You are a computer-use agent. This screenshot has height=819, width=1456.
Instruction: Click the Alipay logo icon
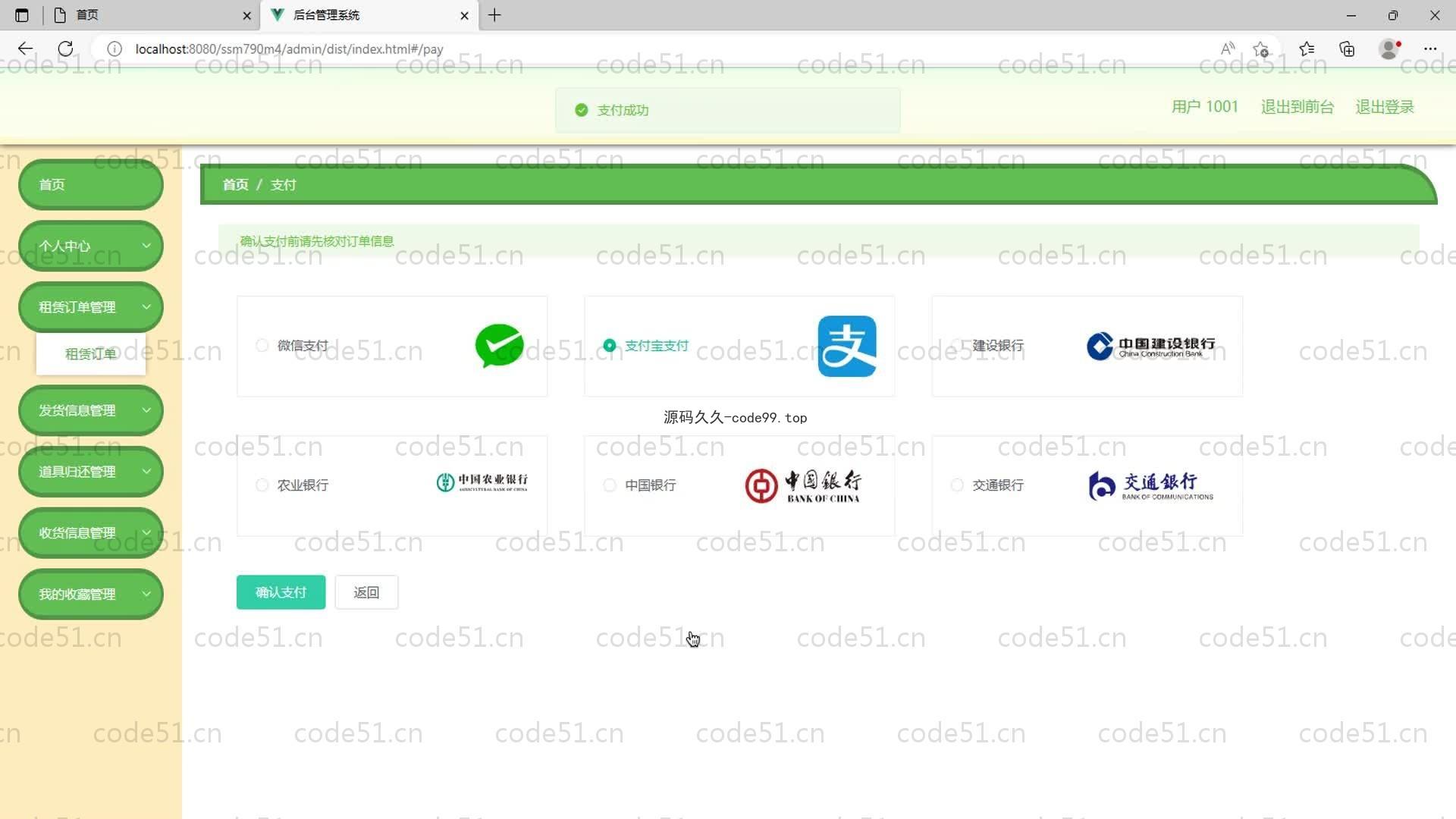click(847, 347)
